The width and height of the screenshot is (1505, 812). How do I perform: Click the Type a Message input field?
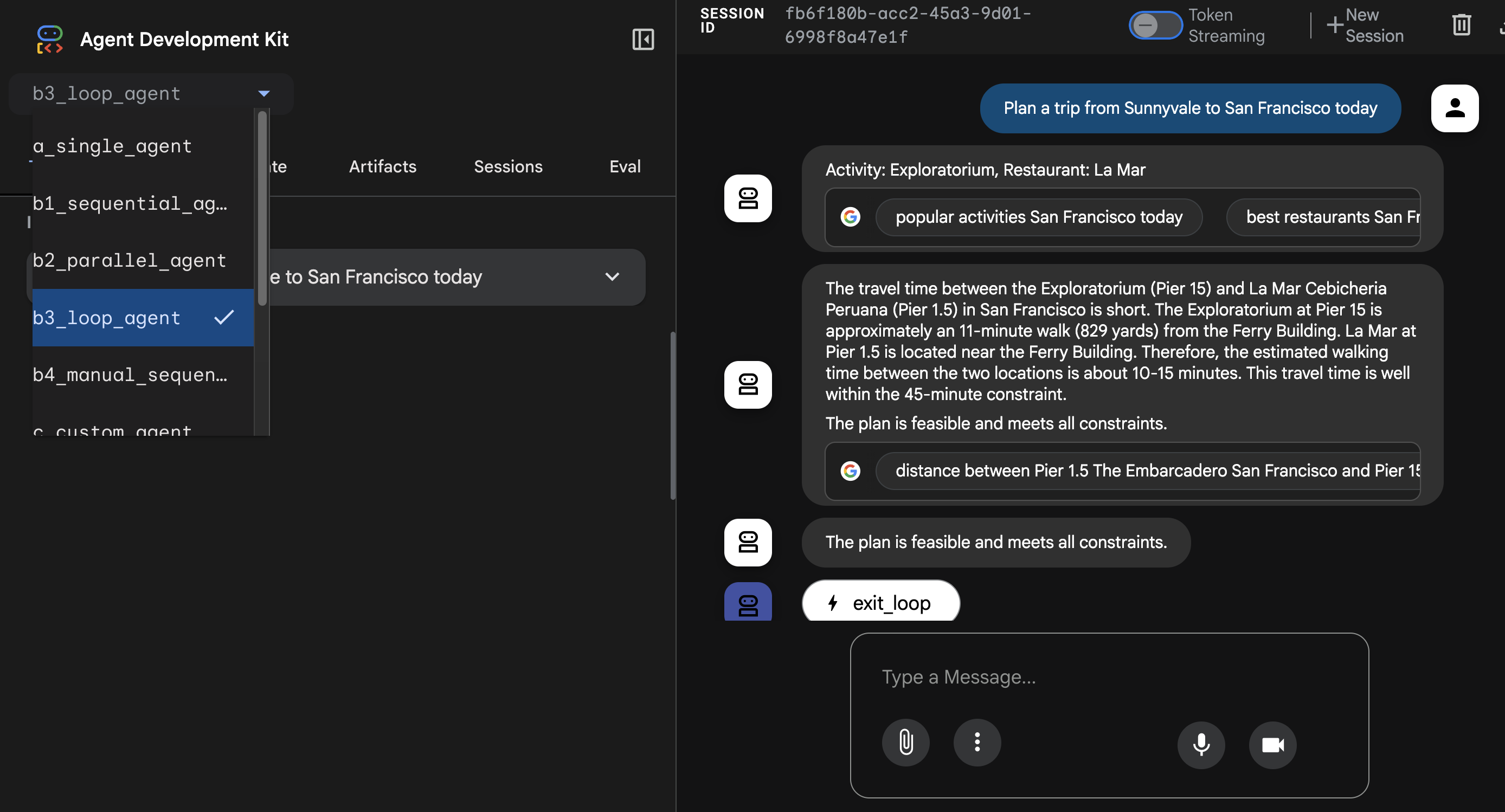[x=1108, y=677]
